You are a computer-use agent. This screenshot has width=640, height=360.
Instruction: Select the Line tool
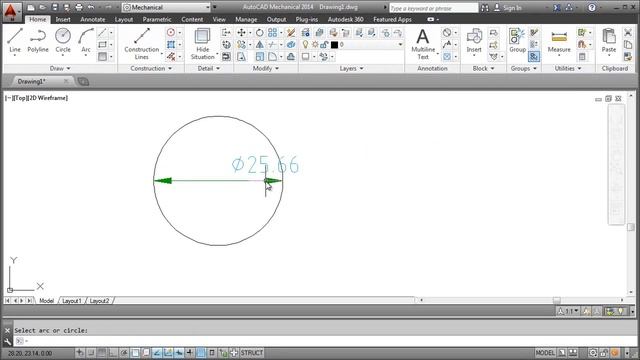pyautogui.click(x=15, y=41)
